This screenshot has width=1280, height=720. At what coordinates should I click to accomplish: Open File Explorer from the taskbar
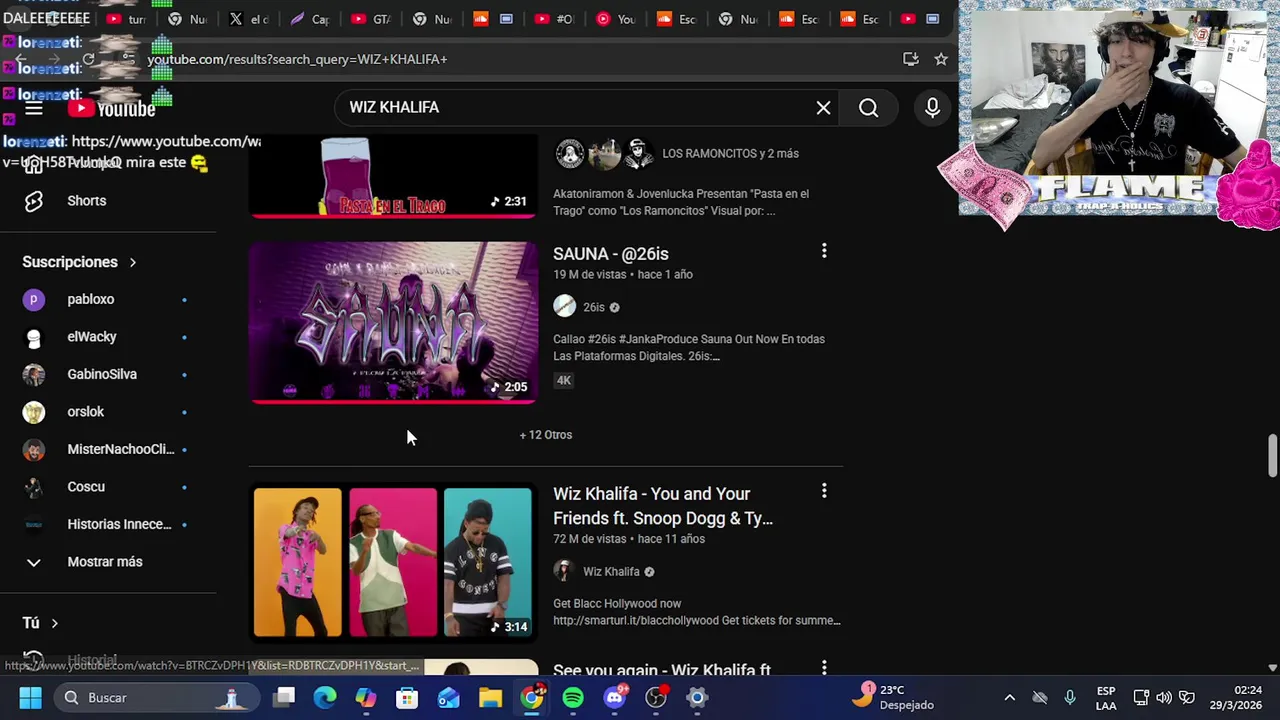pos(490,697)
